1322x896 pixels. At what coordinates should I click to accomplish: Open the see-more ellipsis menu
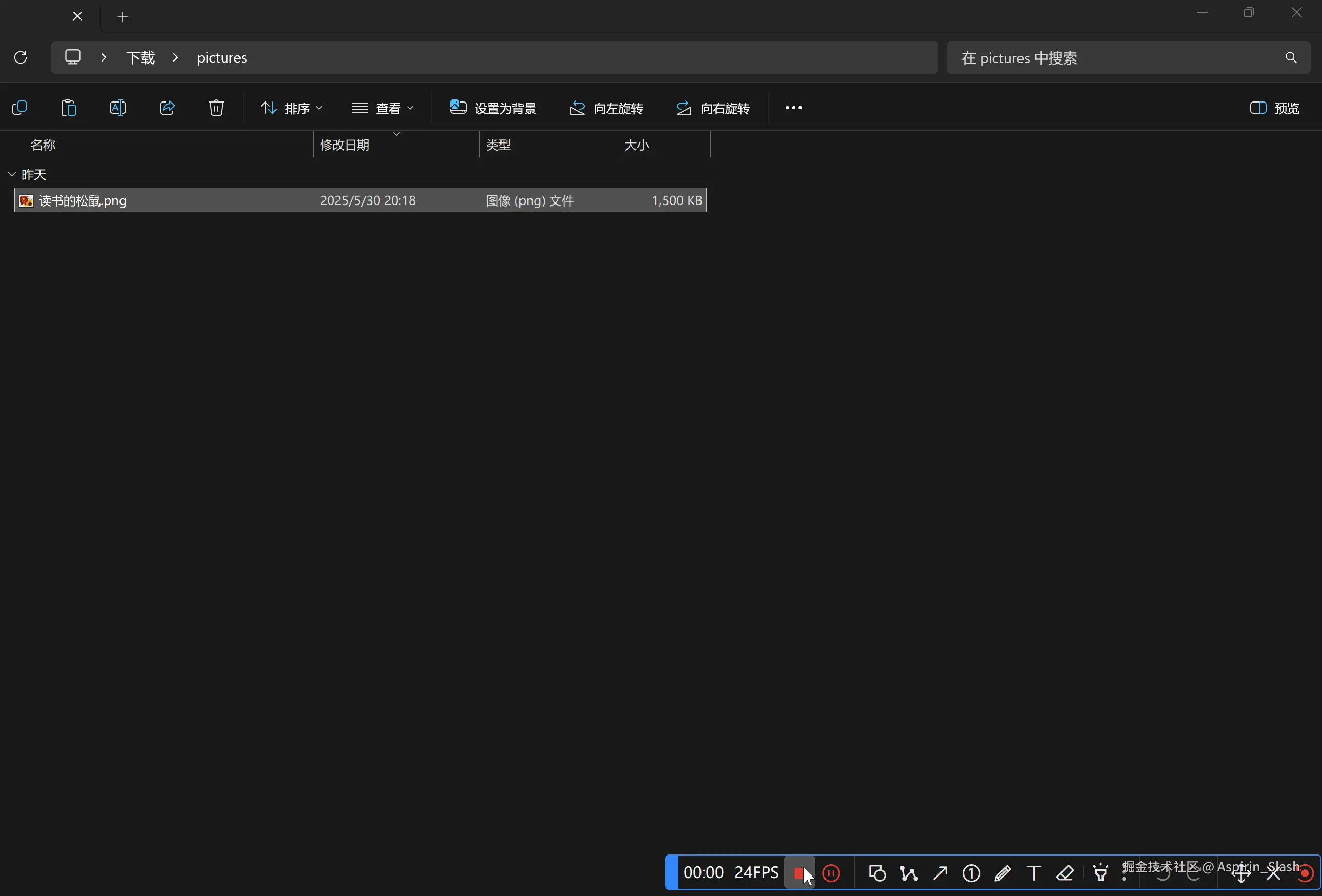click(792, 108)
